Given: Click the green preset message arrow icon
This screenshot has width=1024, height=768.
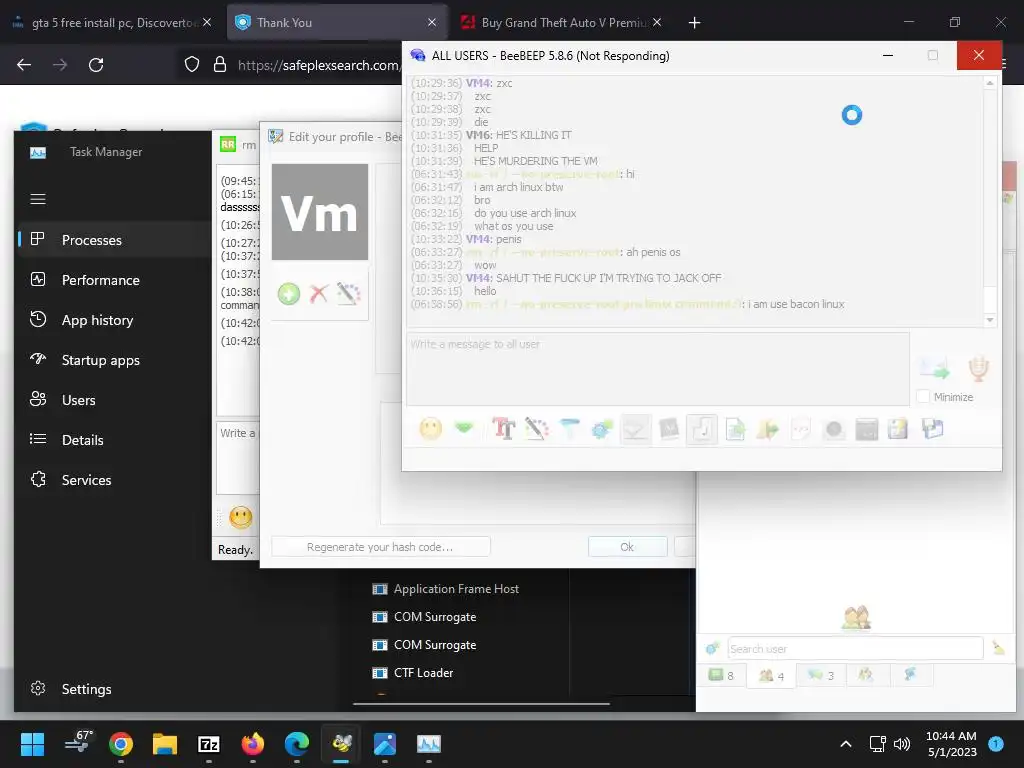Looking at the screenshot, I should coord(464,428).
